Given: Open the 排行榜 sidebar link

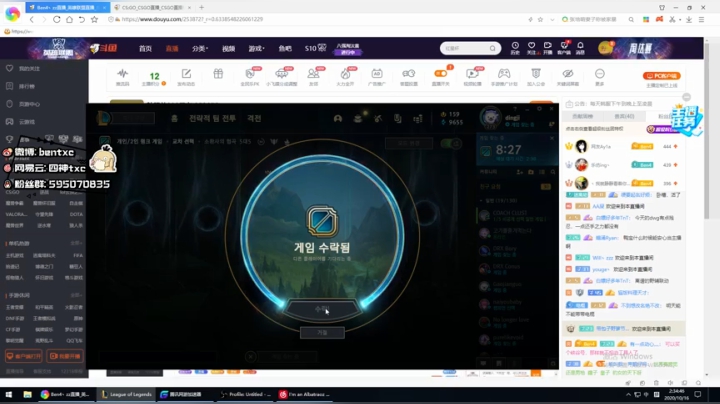Looking at the screenshot, I should [x=27, y=86].
